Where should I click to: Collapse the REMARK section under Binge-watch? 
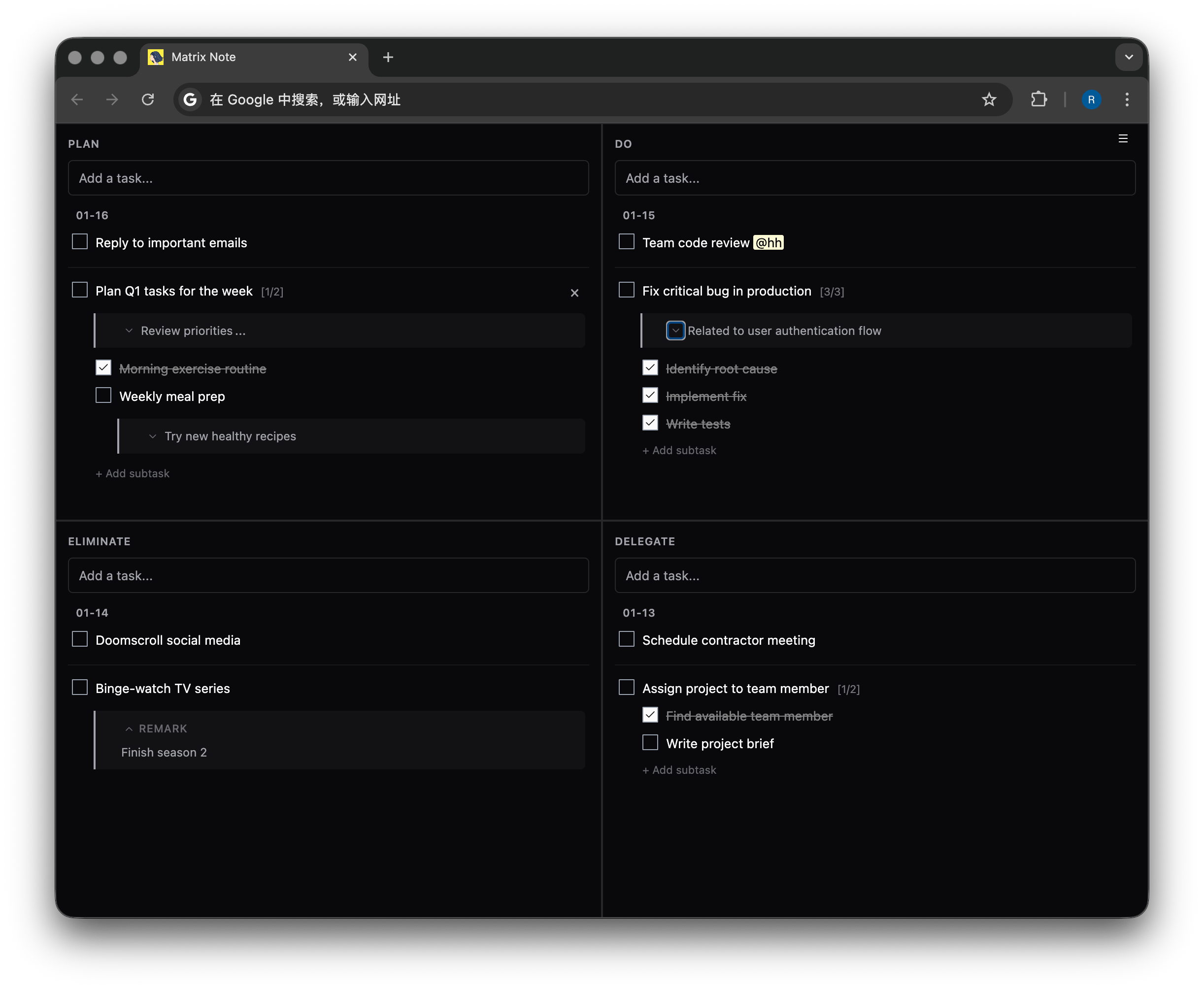point(129,729)
